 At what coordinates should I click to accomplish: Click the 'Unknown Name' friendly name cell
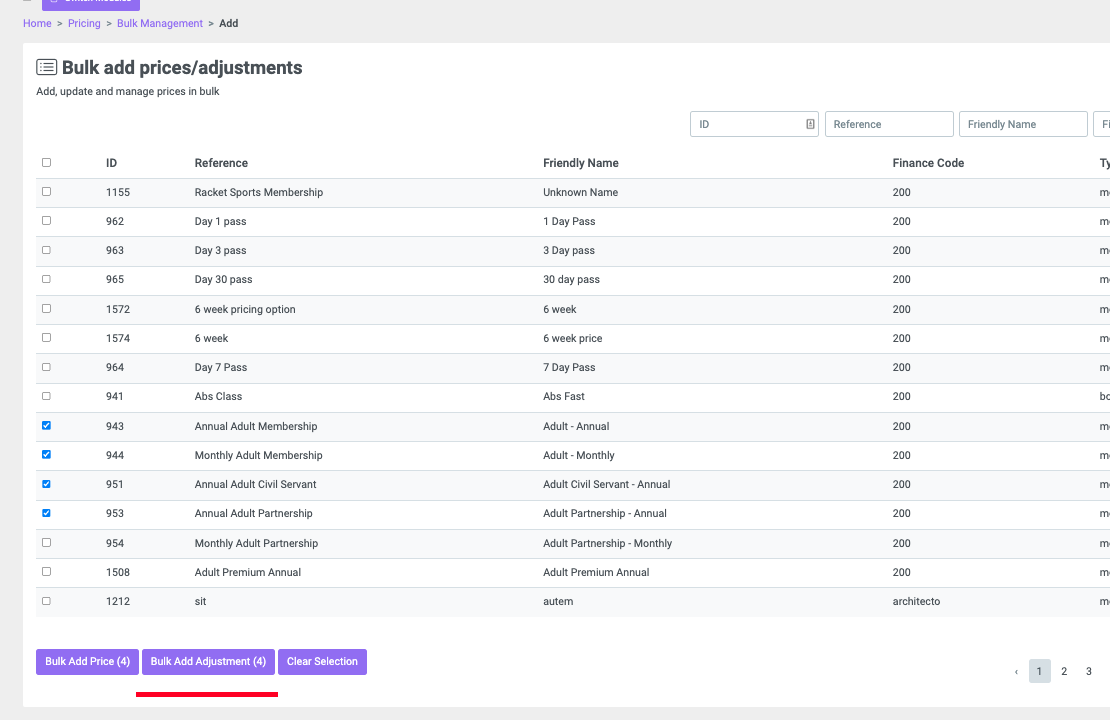tap(580, 192)
